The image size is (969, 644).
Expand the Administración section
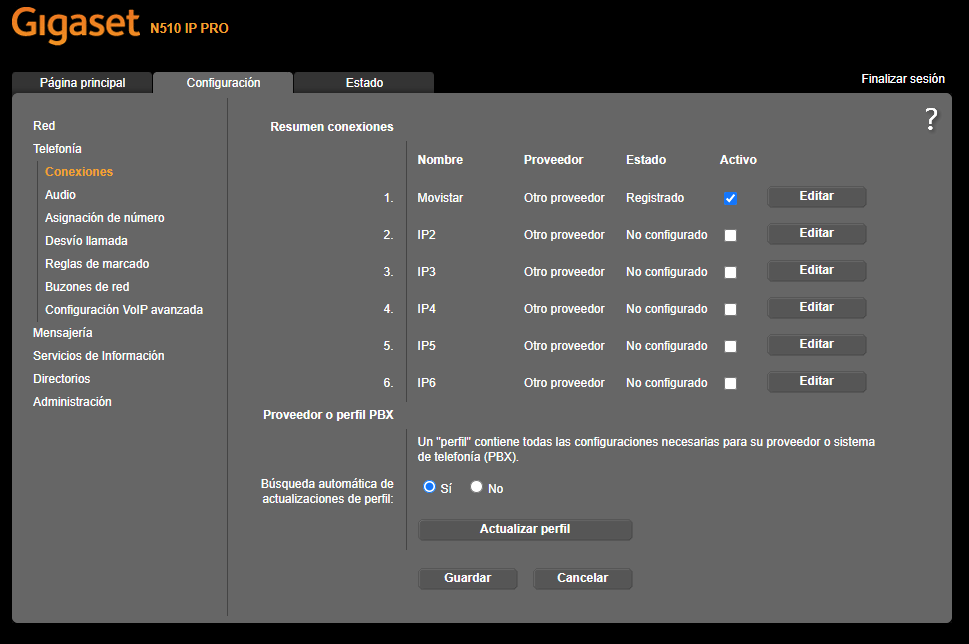pos(72,401)
